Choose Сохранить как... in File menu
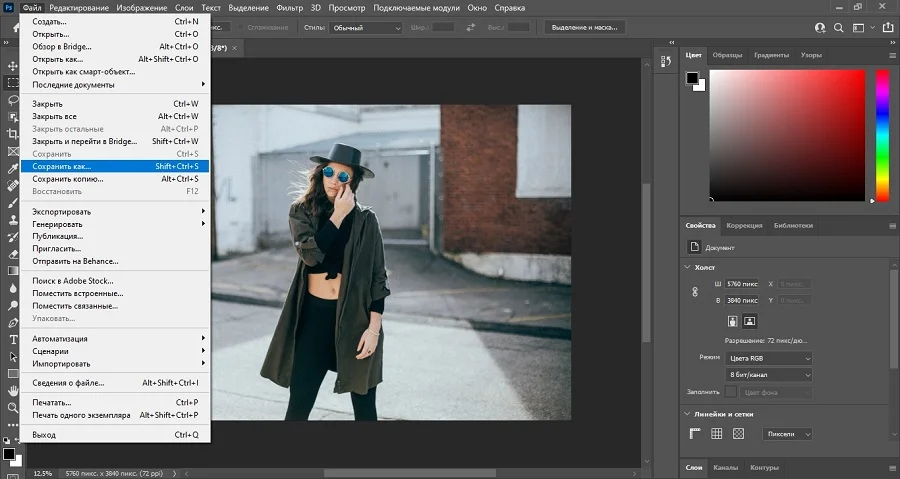This screenshot has width=900, height=479. (115, 166)
